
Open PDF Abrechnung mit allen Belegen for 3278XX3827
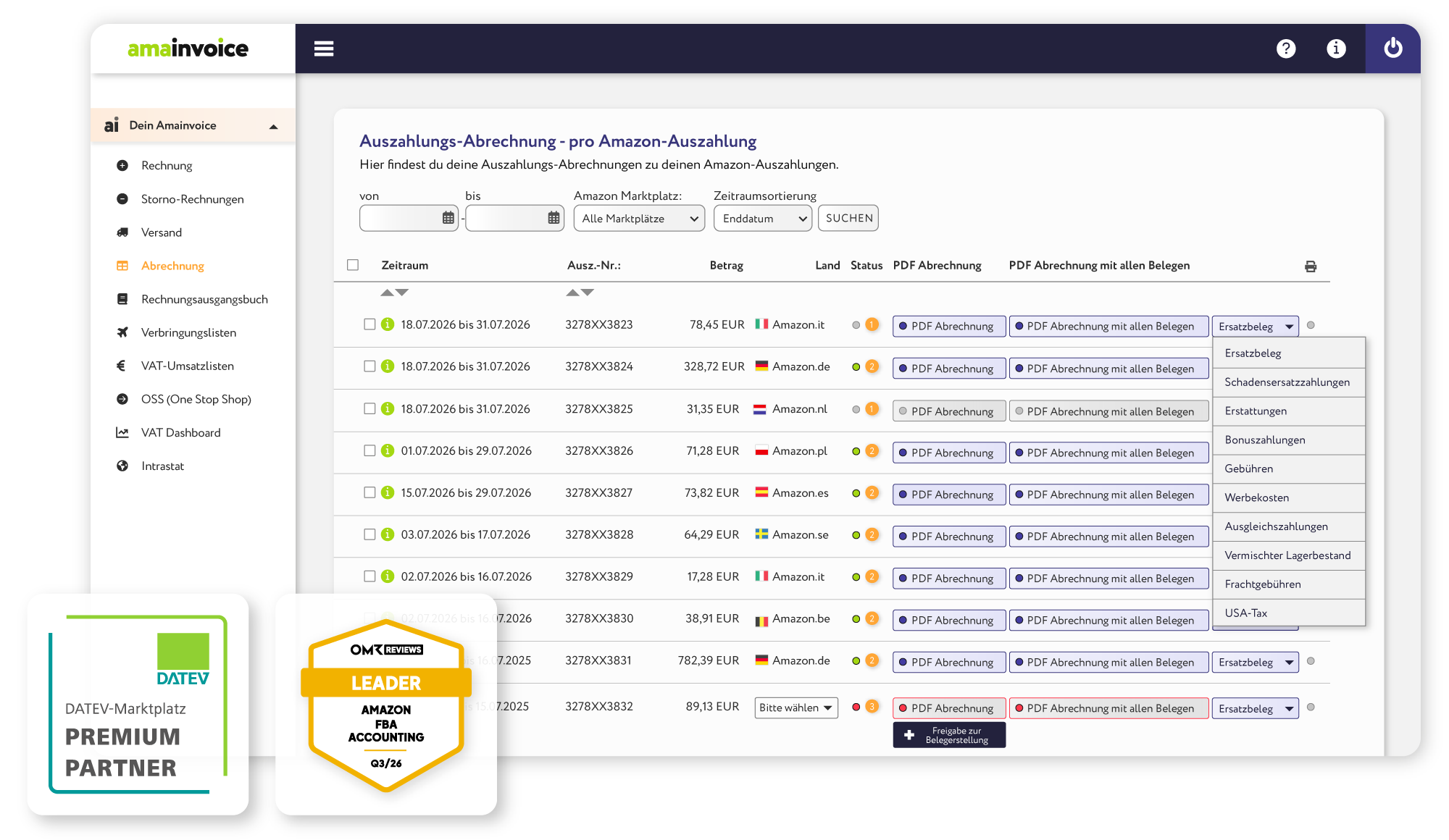point(1108,495)
